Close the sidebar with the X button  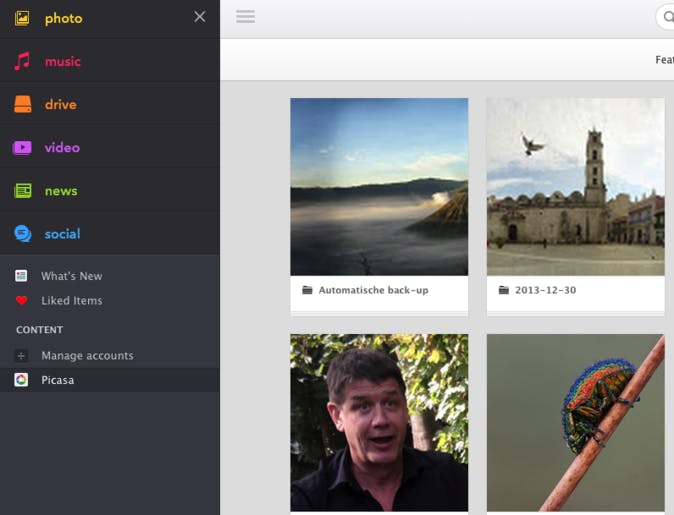pyautogui.click(x=199, y=17)
